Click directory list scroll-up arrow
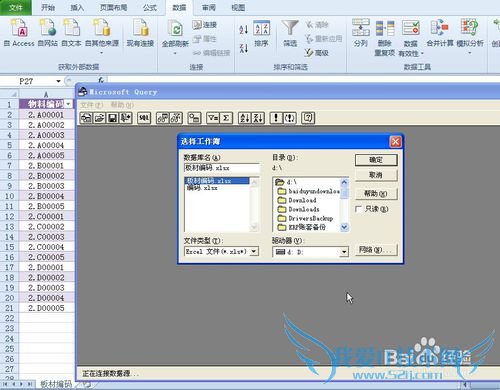The width and height of the screenshot is (500, 390). pyautogui.click(x=344, y=182)
